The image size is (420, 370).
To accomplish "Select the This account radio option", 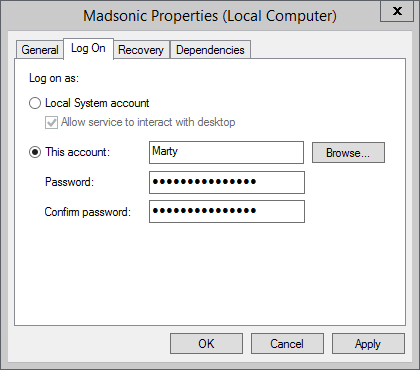I will (x=35, y=152).
